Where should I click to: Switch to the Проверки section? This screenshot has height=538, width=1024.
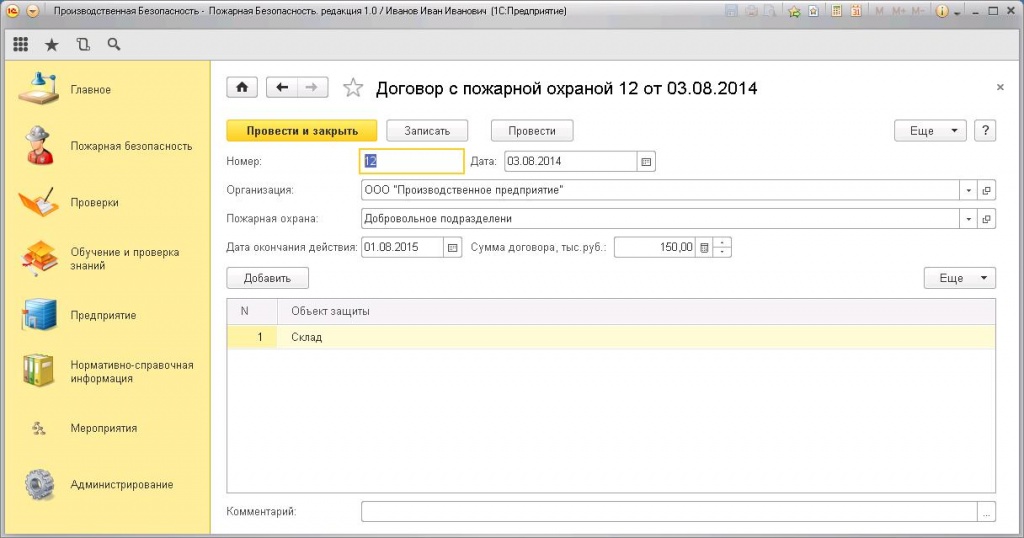pos(94,202)
